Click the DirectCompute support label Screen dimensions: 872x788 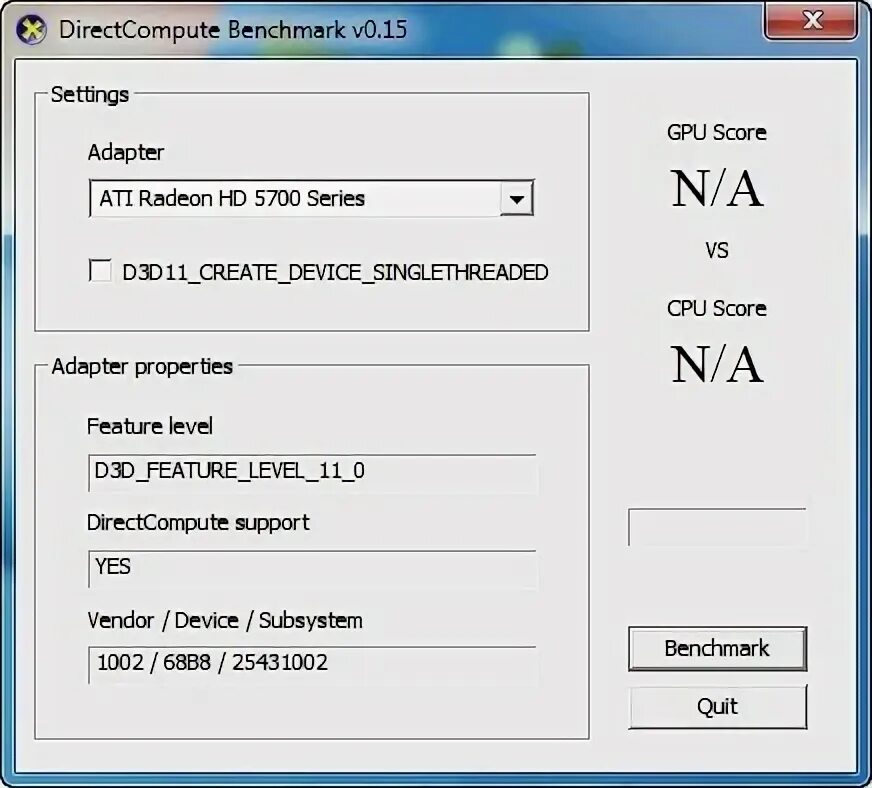point(198,523)
